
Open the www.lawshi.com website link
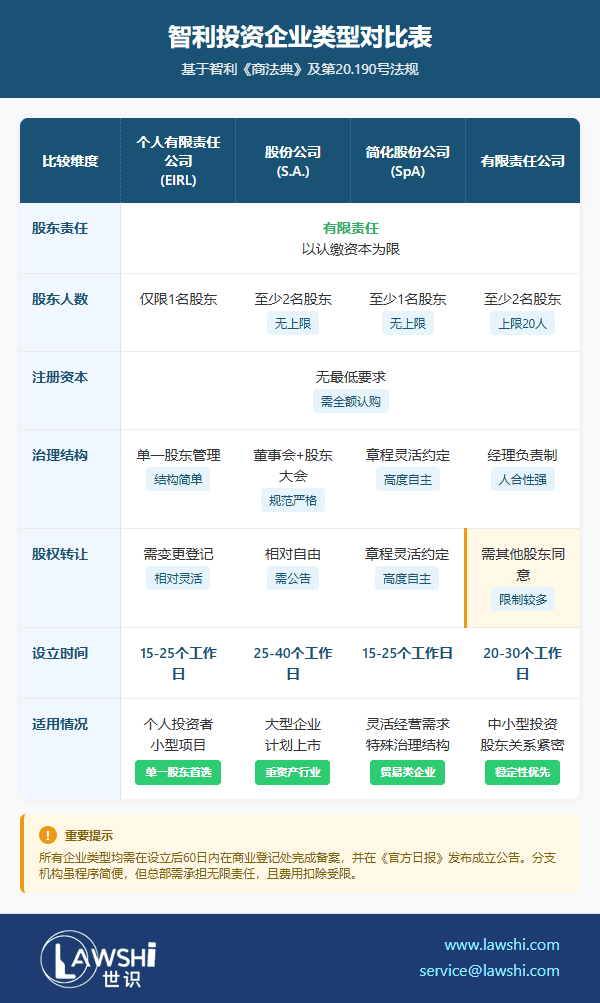501,944
